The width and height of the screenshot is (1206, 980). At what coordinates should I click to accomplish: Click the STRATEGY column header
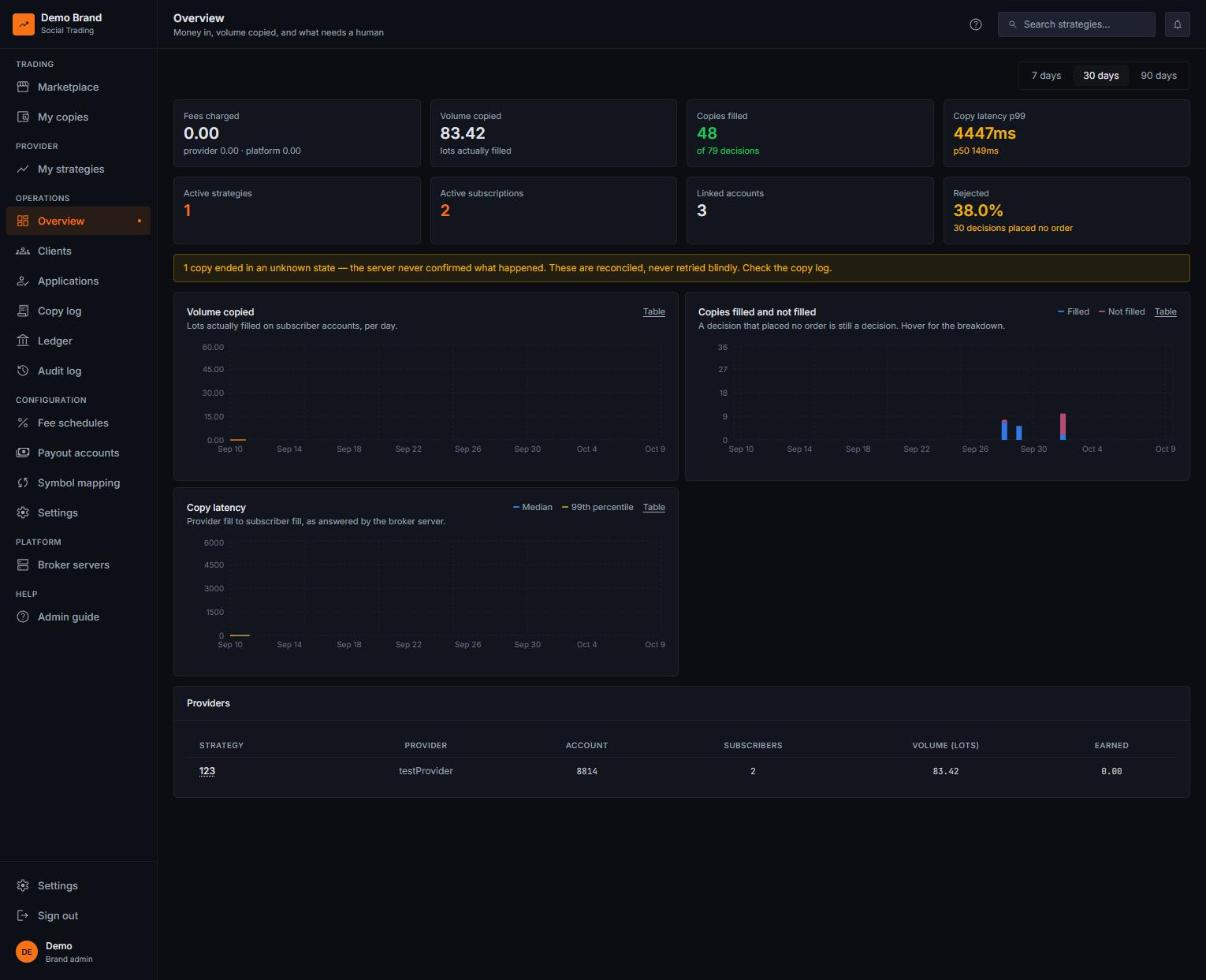[x=221, y=745]
